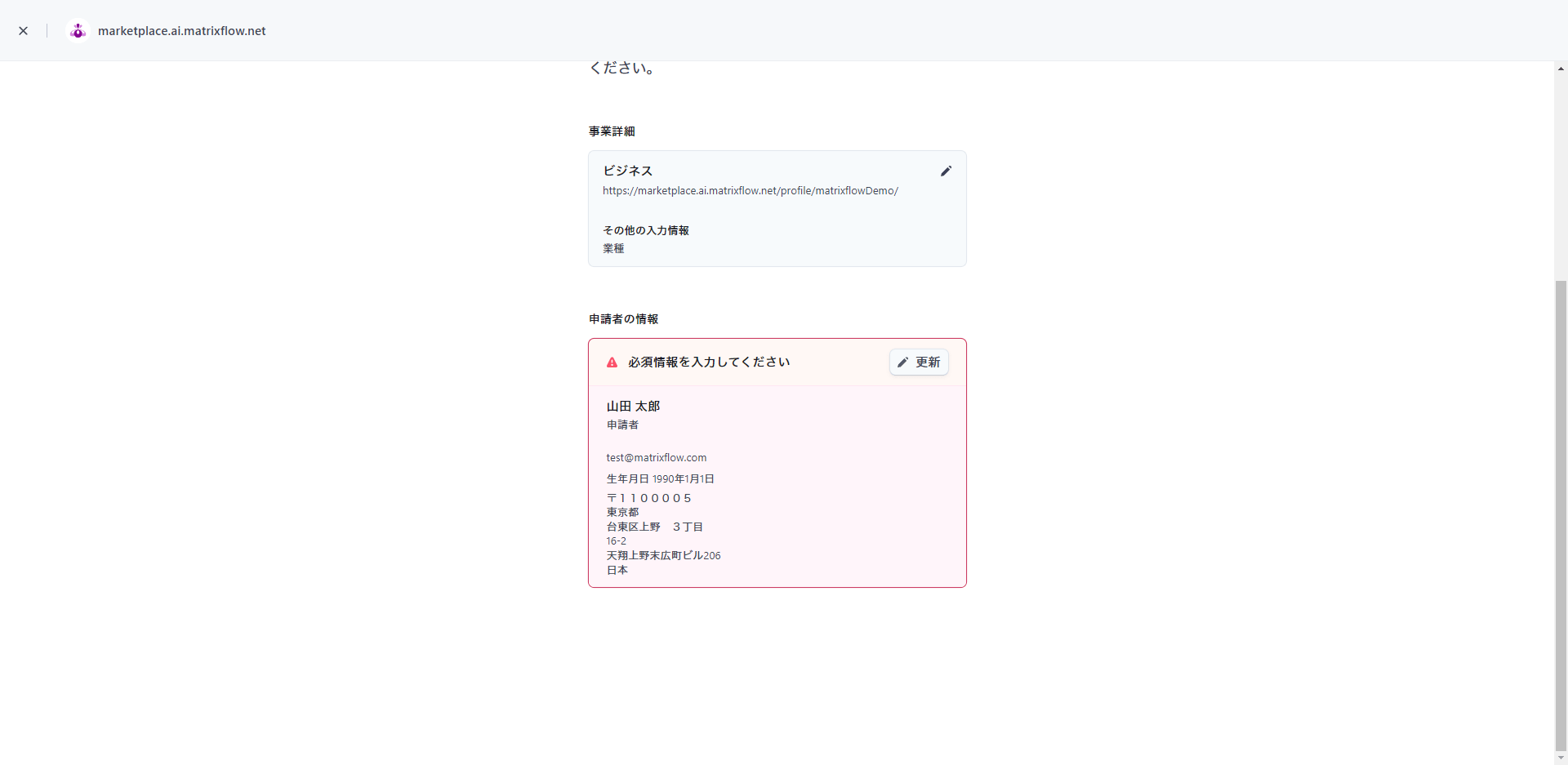Click the scrollbar up arrow
This screenshot has width=1568, height=765.
click(x=1561, y=69)
